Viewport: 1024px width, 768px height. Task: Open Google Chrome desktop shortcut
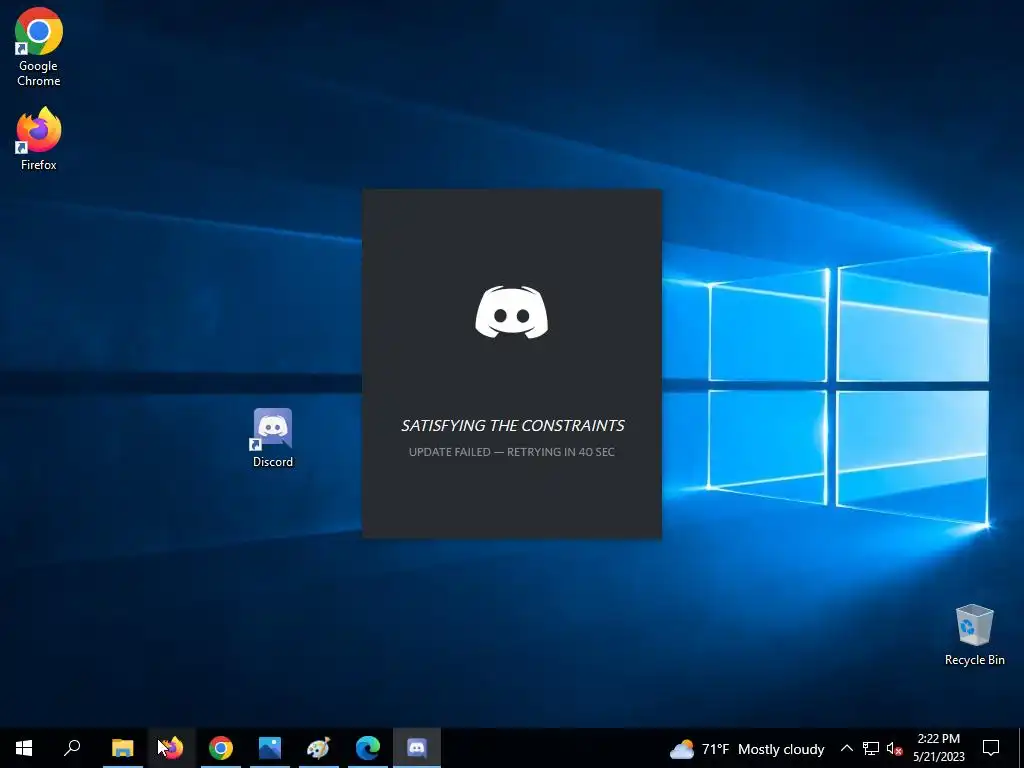click(39, 47)
